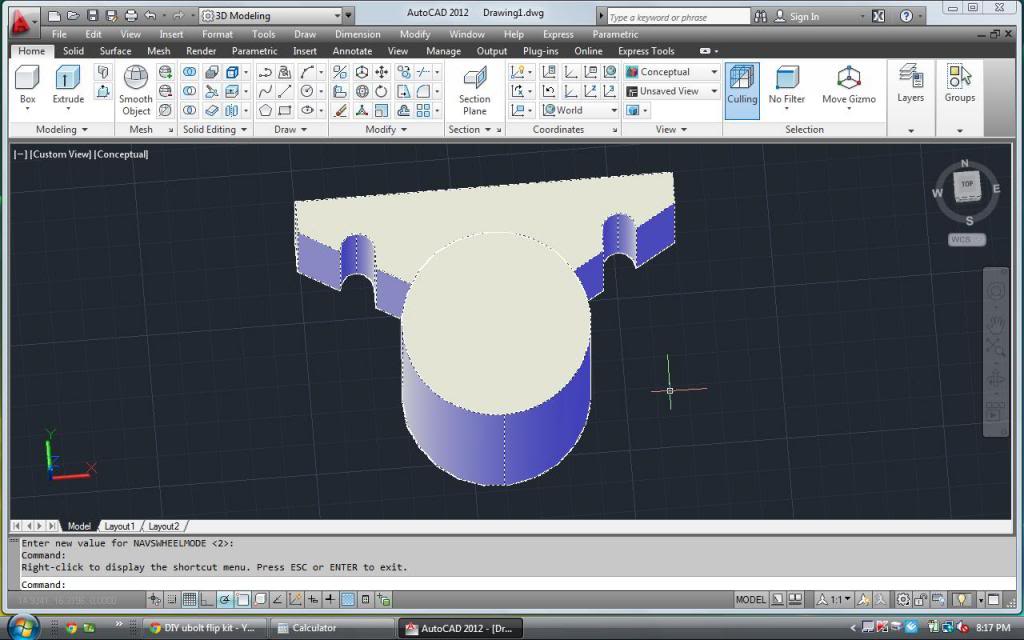Open the Format menu

tap(217, 34)
